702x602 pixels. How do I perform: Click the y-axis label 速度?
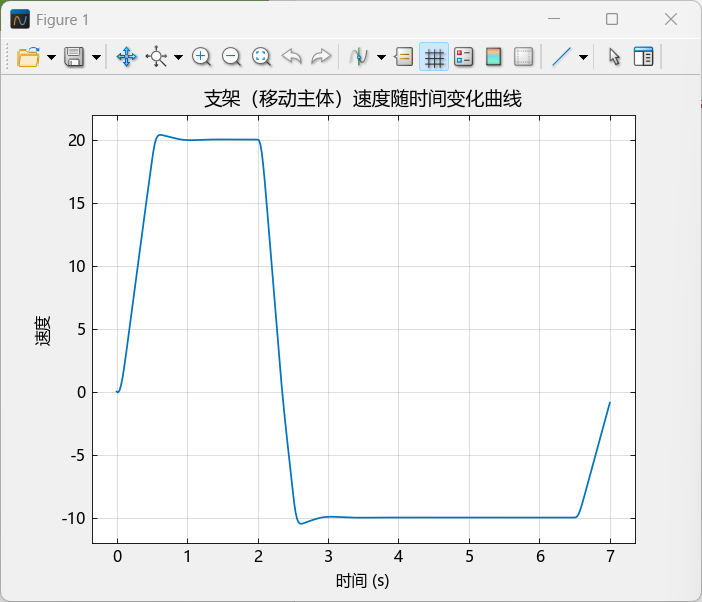pos(43,330)
